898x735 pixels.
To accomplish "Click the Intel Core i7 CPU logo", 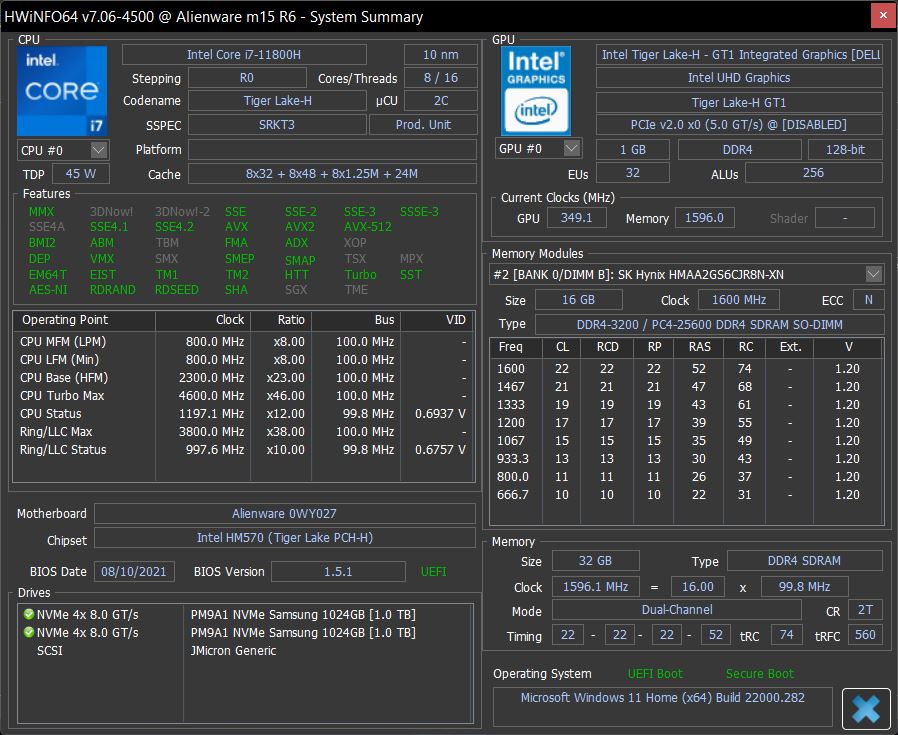I will [62, 90].
